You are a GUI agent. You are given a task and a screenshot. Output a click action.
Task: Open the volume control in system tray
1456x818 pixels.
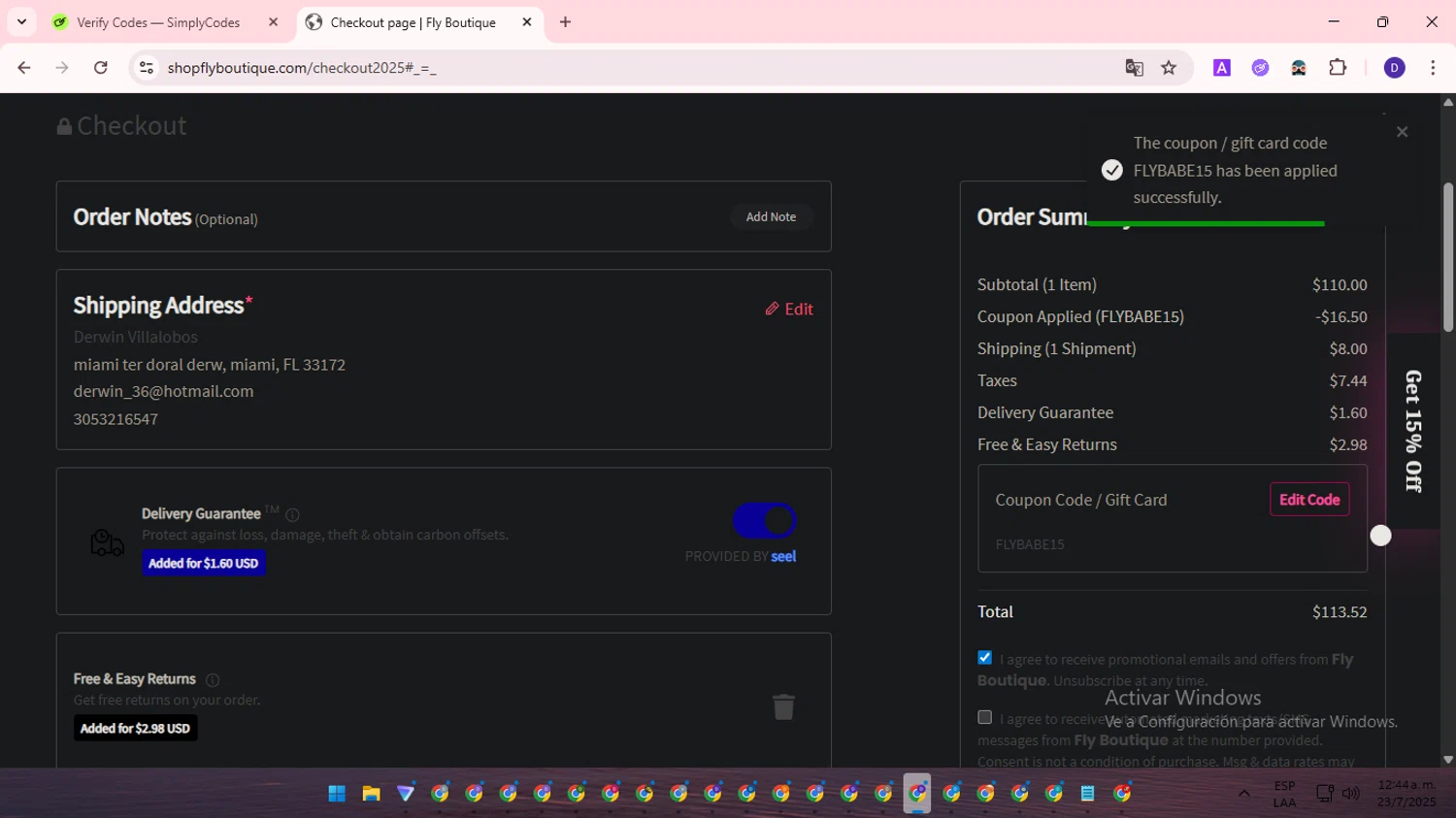(x=1351, y=794)
